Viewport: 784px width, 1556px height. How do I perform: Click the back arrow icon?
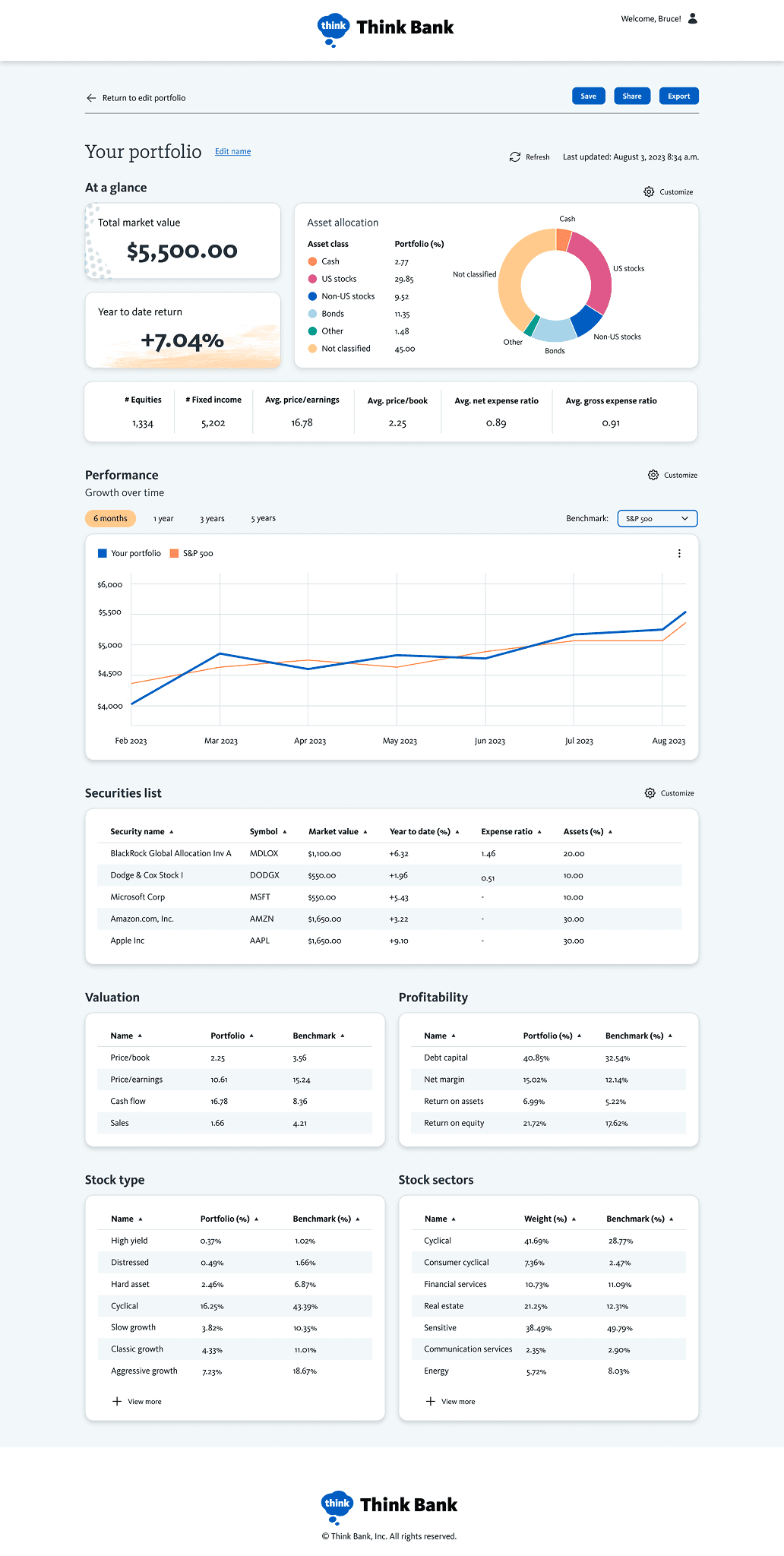point(91,98)
